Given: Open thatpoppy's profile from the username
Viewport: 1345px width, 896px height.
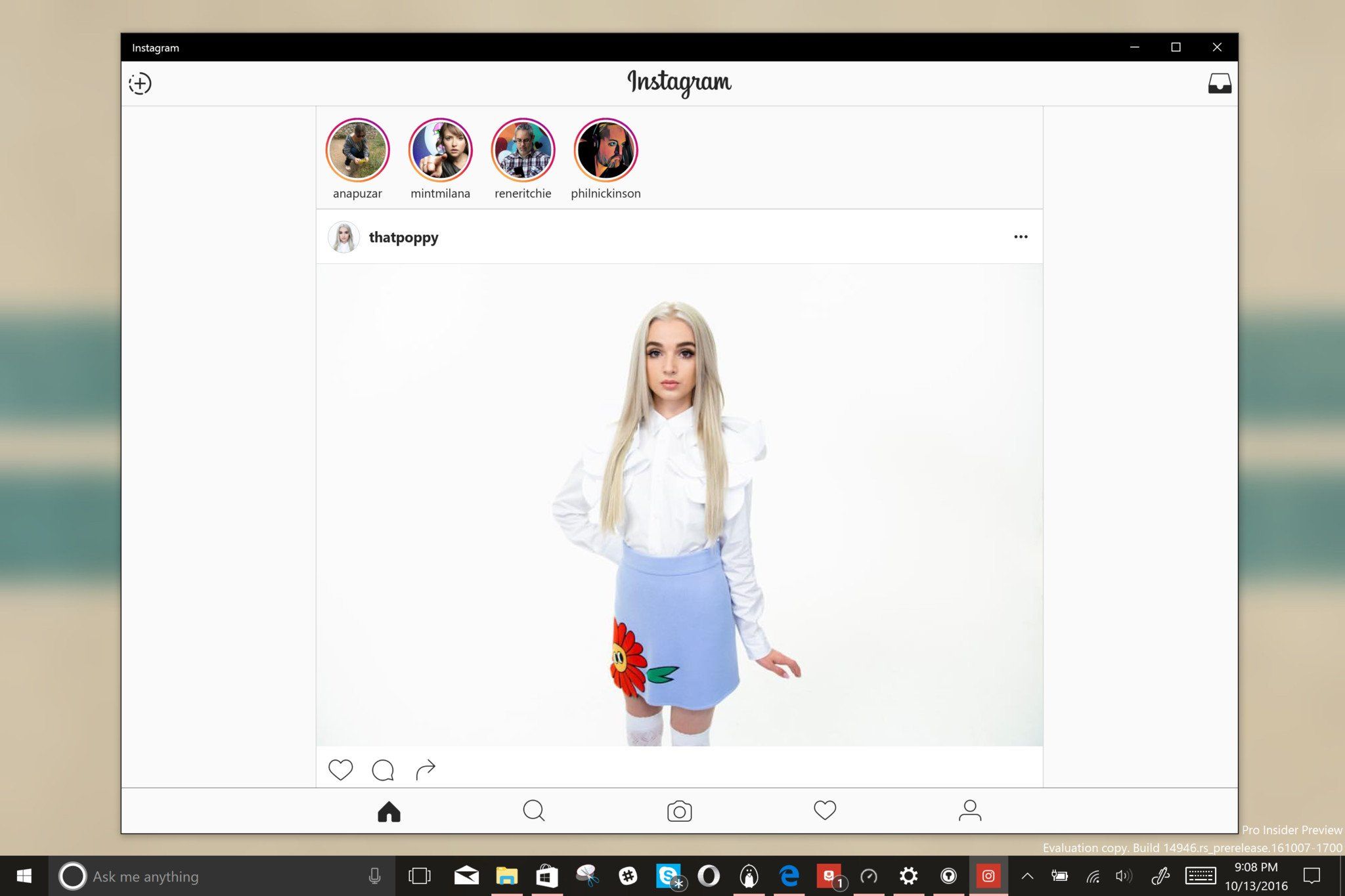Looking at the screenshot, I should [404, 238].
